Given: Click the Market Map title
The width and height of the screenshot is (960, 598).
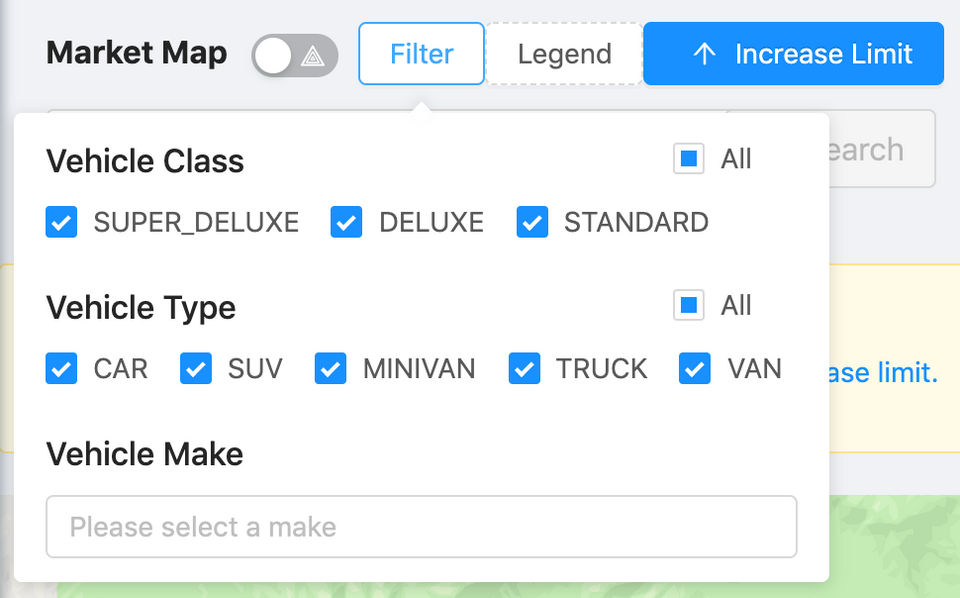Looking at the screenshot, I should (x=136, y=53).
